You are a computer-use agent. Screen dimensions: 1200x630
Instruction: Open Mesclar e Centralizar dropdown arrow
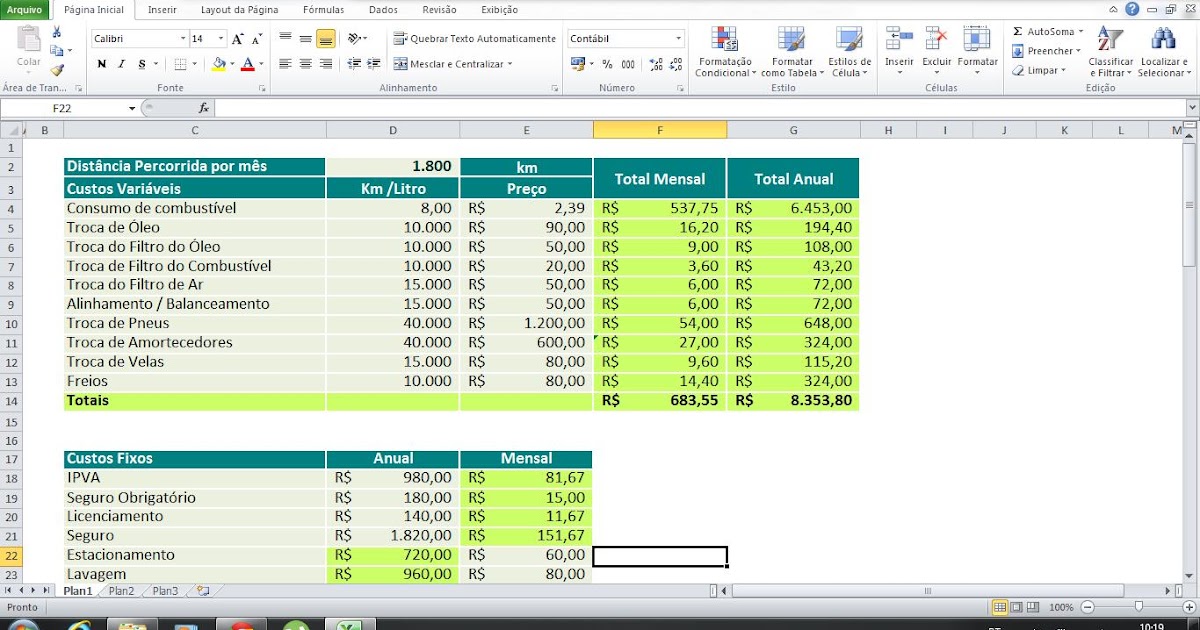tap(510, 64)
